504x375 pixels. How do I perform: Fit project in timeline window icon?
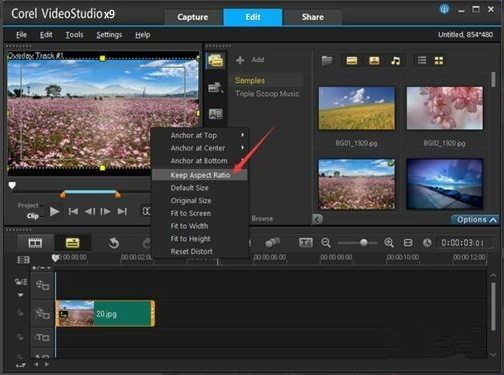[x=408, y=243]
